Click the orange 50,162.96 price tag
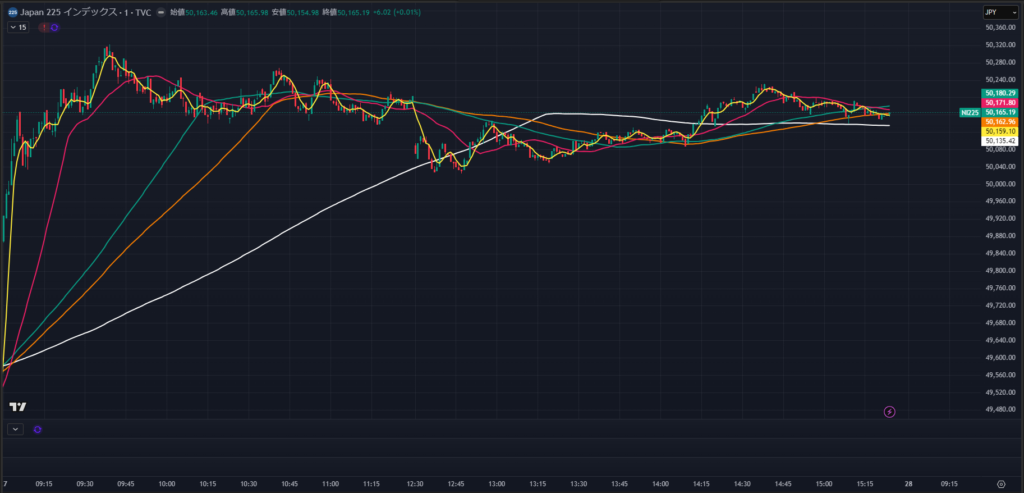The width and height of the screenshot is (1024, 493). click(1001, 122)
